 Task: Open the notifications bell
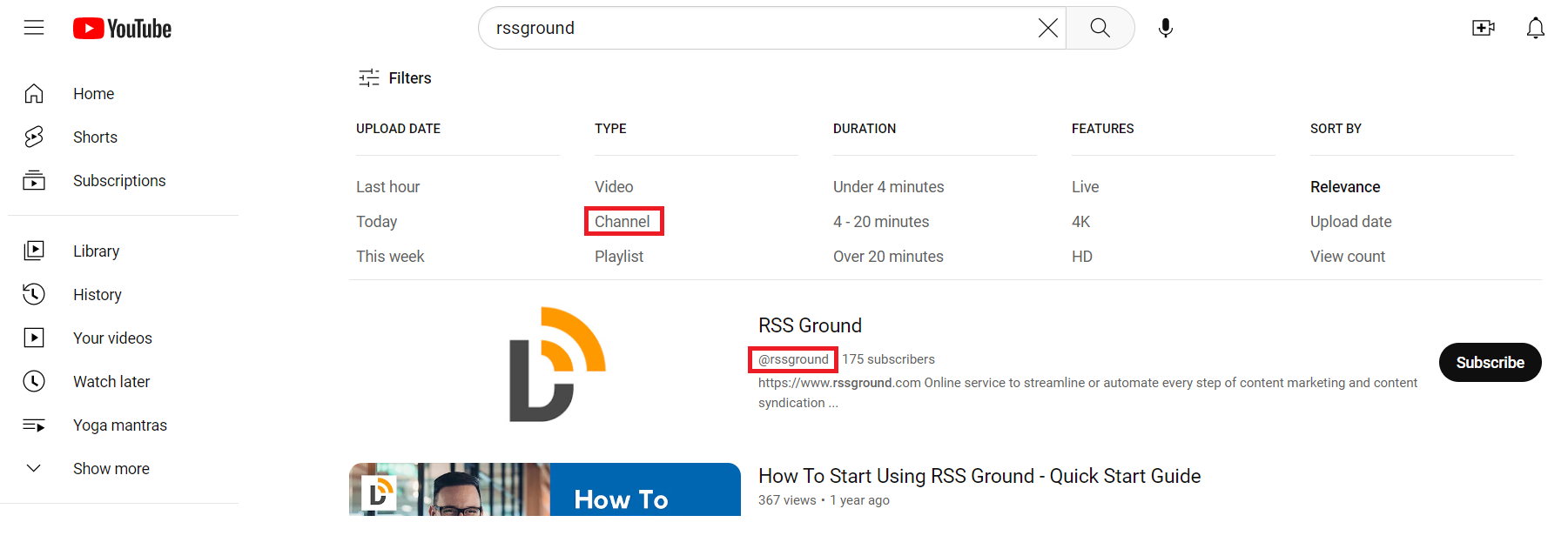[x=1536, y=28]
